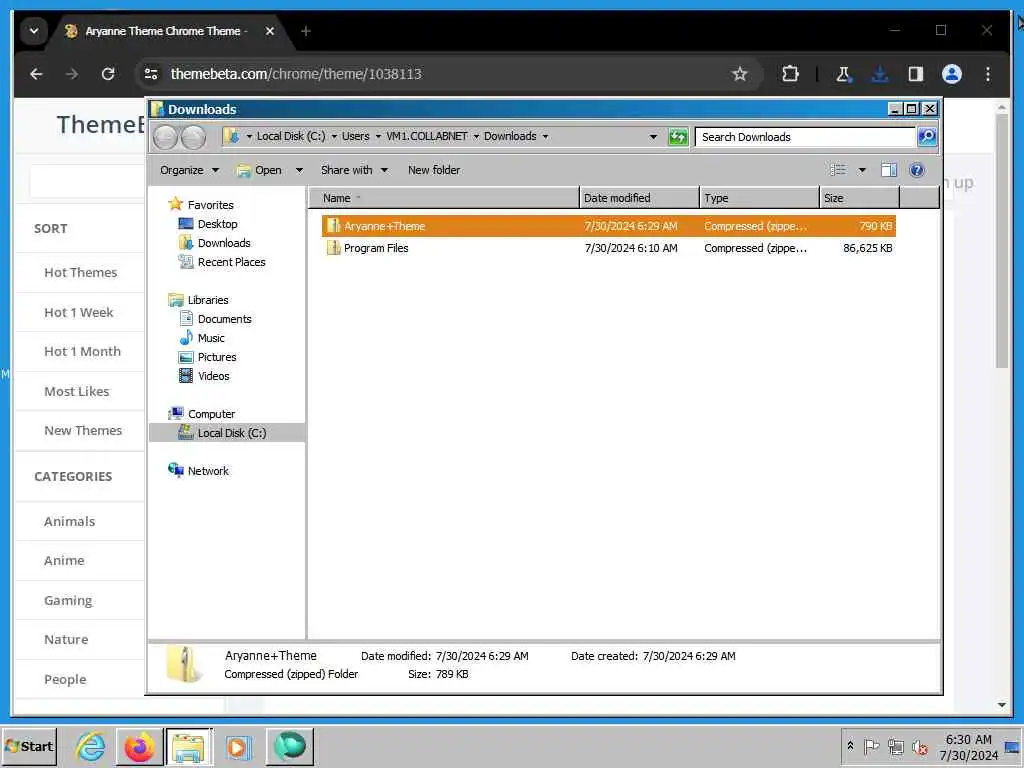Expand Local Disk (C:) breadcrumb arrow
The height and width of the screenshot is (768, 1024).
pyautogui.click(x=334, y=136)
